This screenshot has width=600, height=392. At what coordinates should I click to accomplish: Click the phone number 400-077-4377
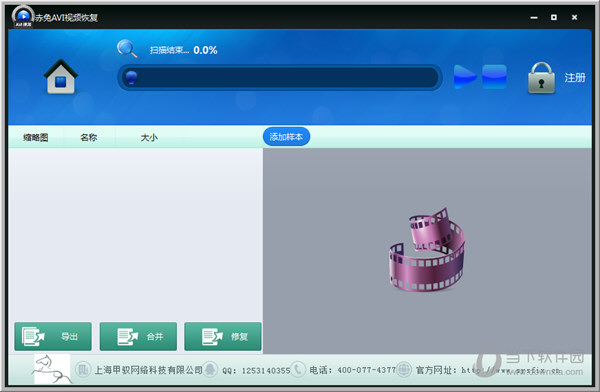[x=367, y=370]
